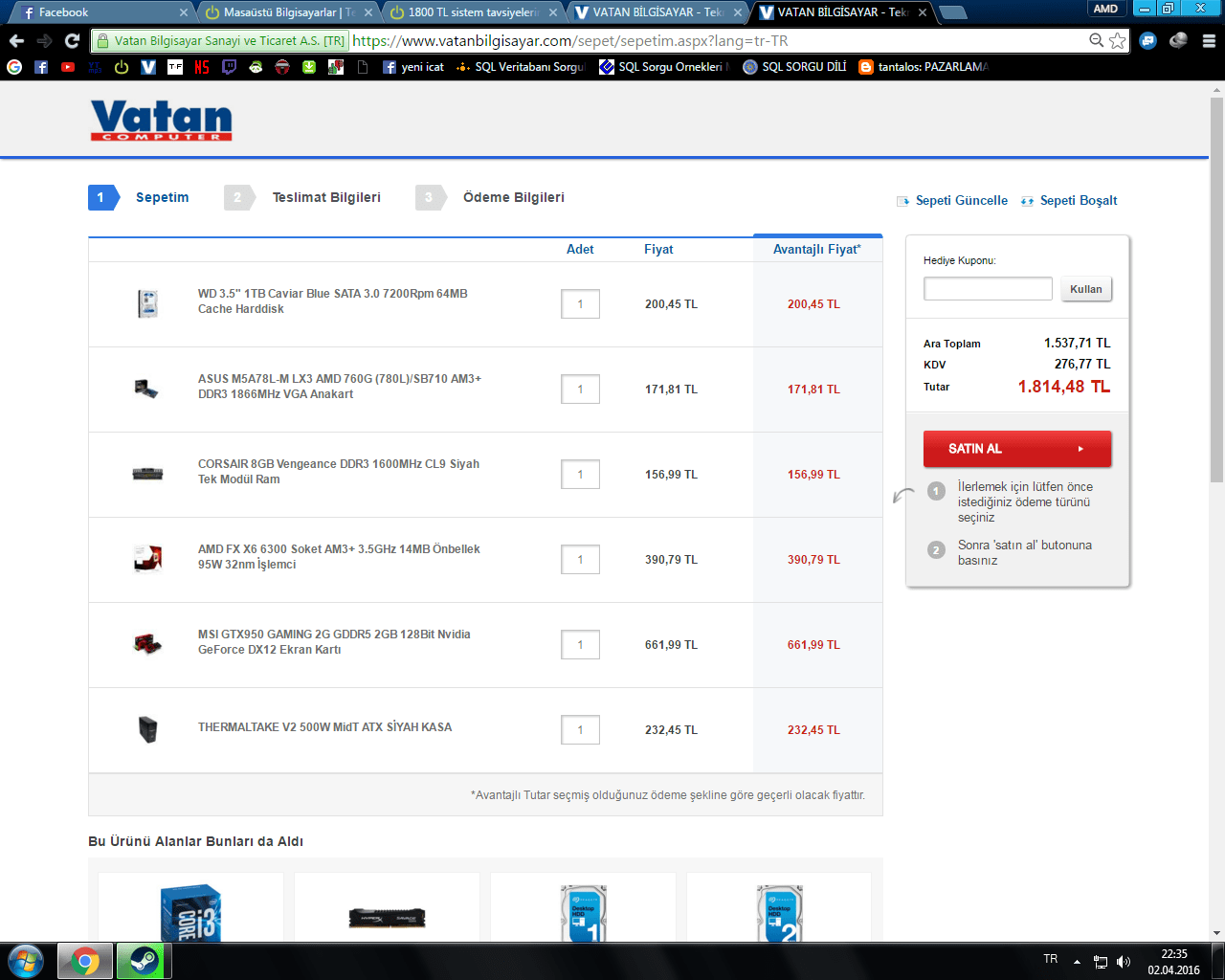Click quantity box for WD Caviar Blue harddisk
The image size is (1225, 980).
tap(580, 304)
